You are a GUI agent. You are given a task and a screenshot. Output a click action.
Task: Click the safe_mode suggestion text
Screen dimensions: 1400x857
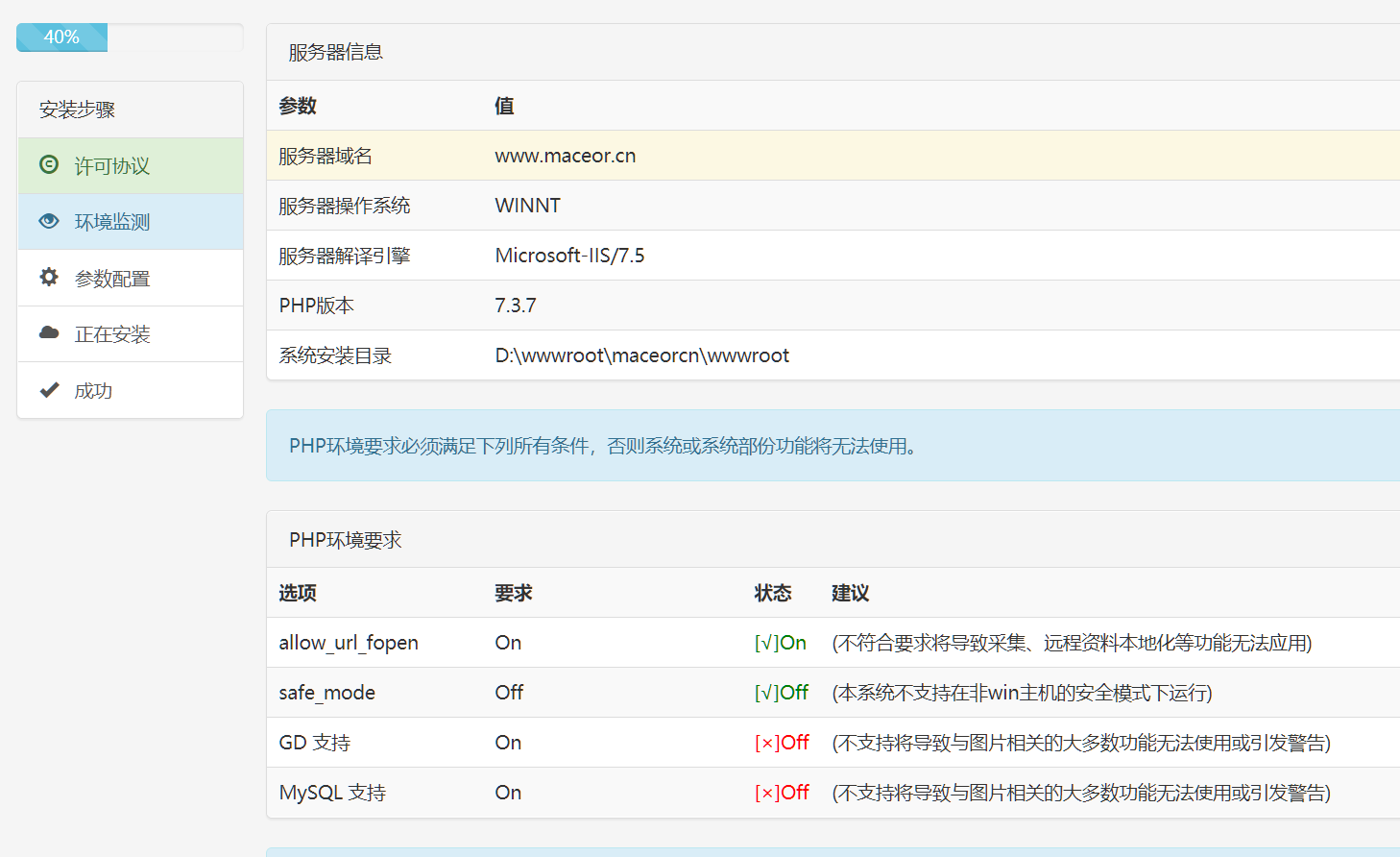tap(1022, 693)
